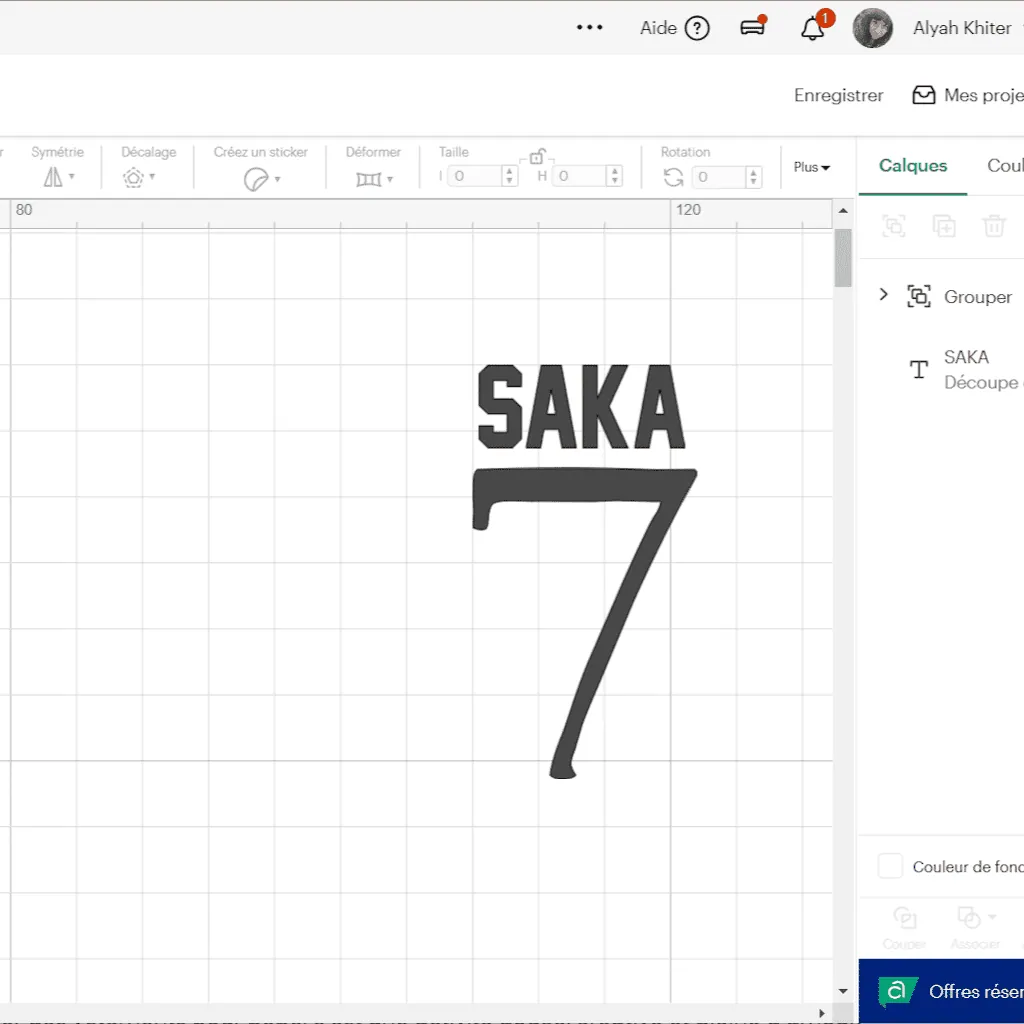Open the machine selection icon
The image size is (1024, 1024).
[753, 27]
